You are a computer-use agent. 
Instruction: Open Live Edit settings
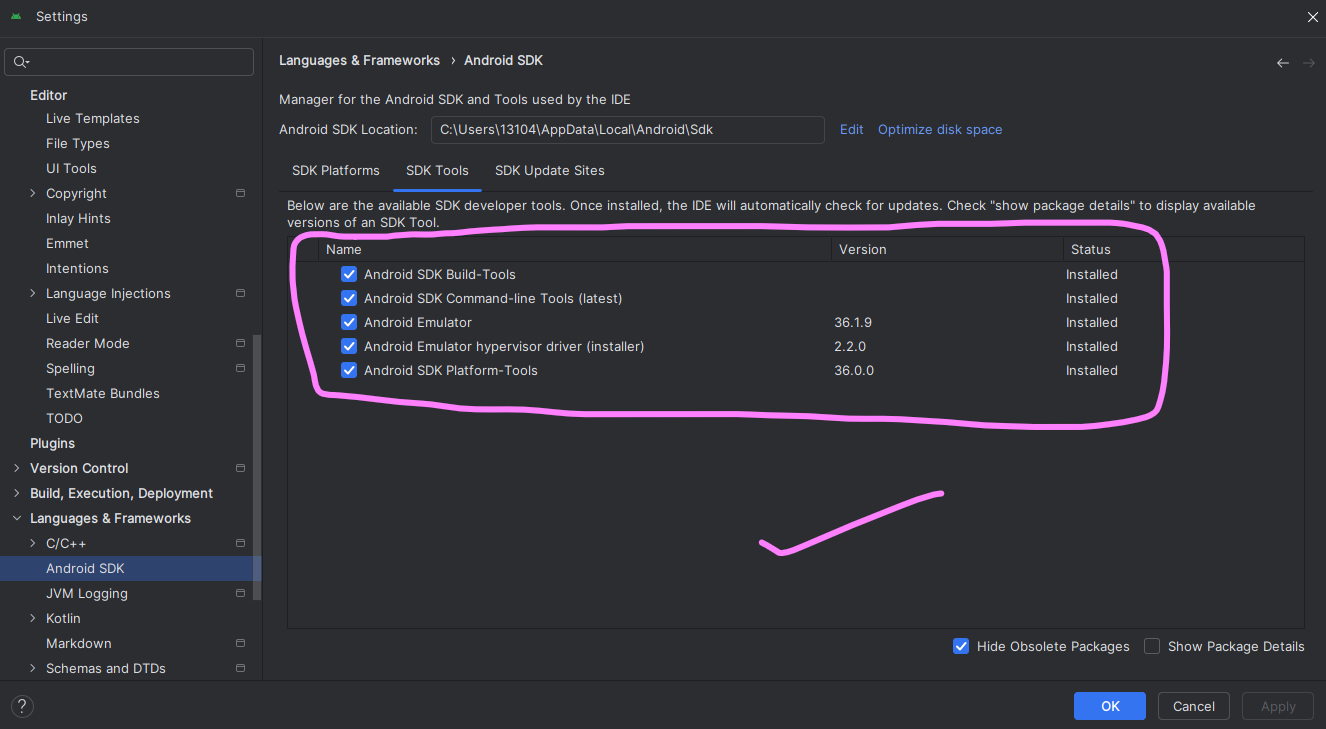tap(72, 318)
